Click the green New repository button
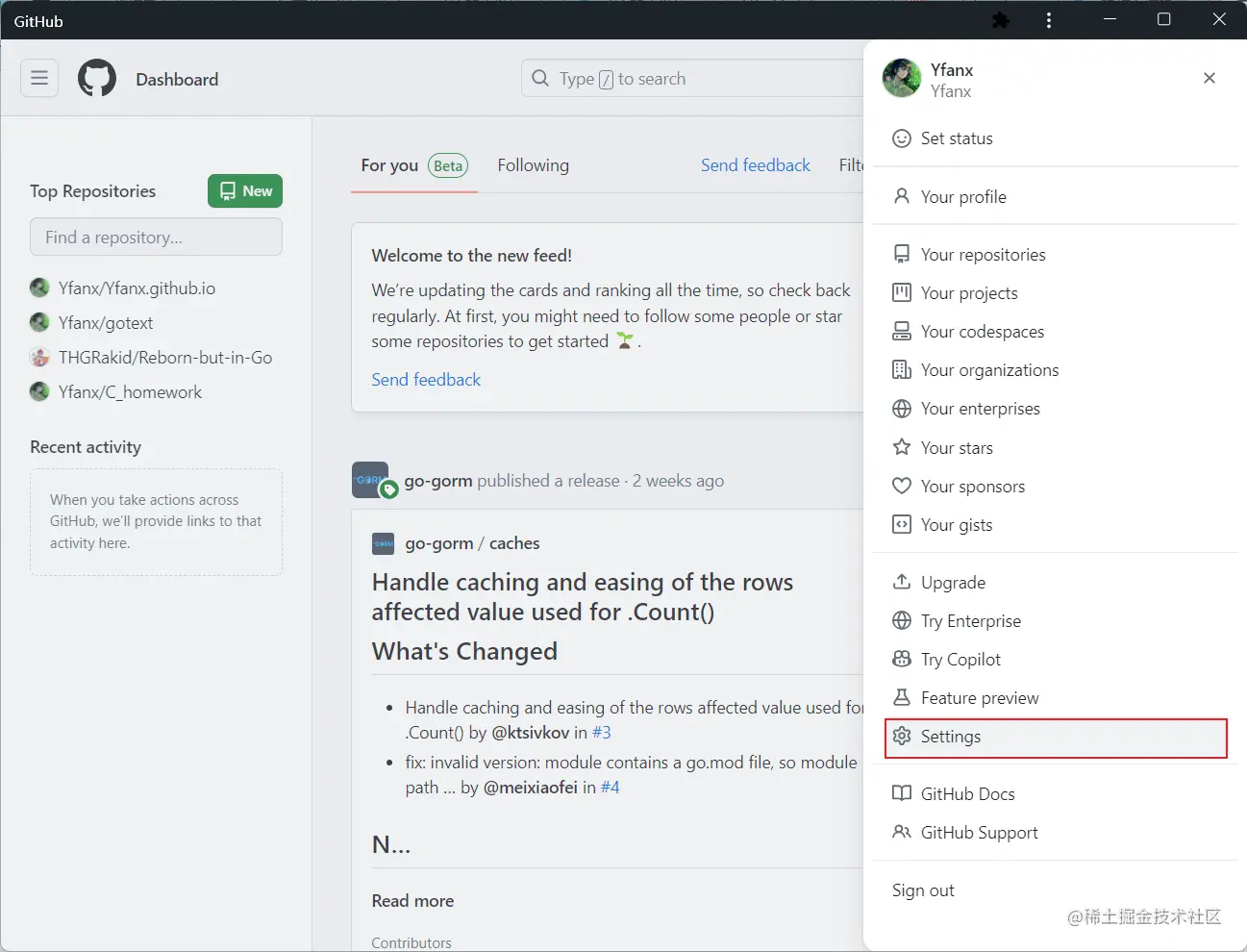 245,190
